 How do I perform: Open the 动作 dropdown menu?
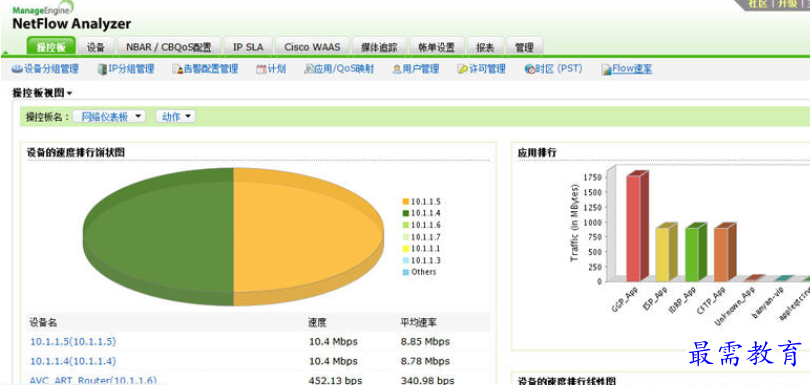(176, 117)
